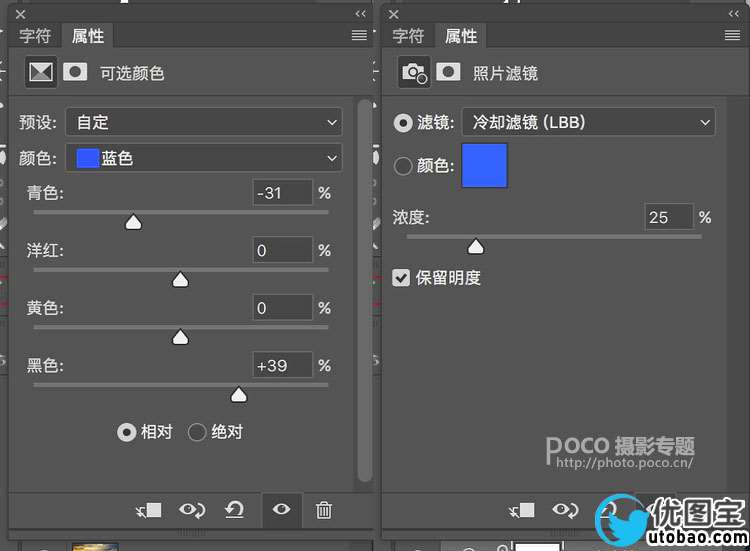Viewport: 750px width, 551px height.
Task: Click the 可选颜色 panel title text
Action: [x=132, y=73]
